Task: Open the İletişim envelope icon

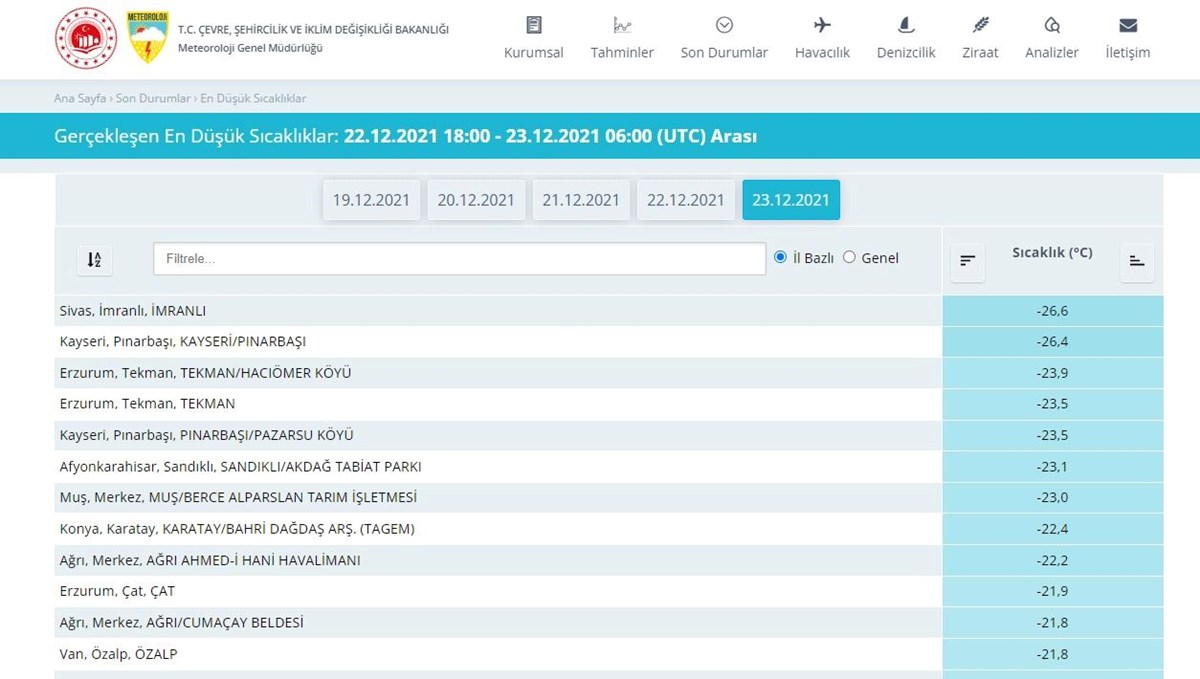Action: [x=1128, y=25]
